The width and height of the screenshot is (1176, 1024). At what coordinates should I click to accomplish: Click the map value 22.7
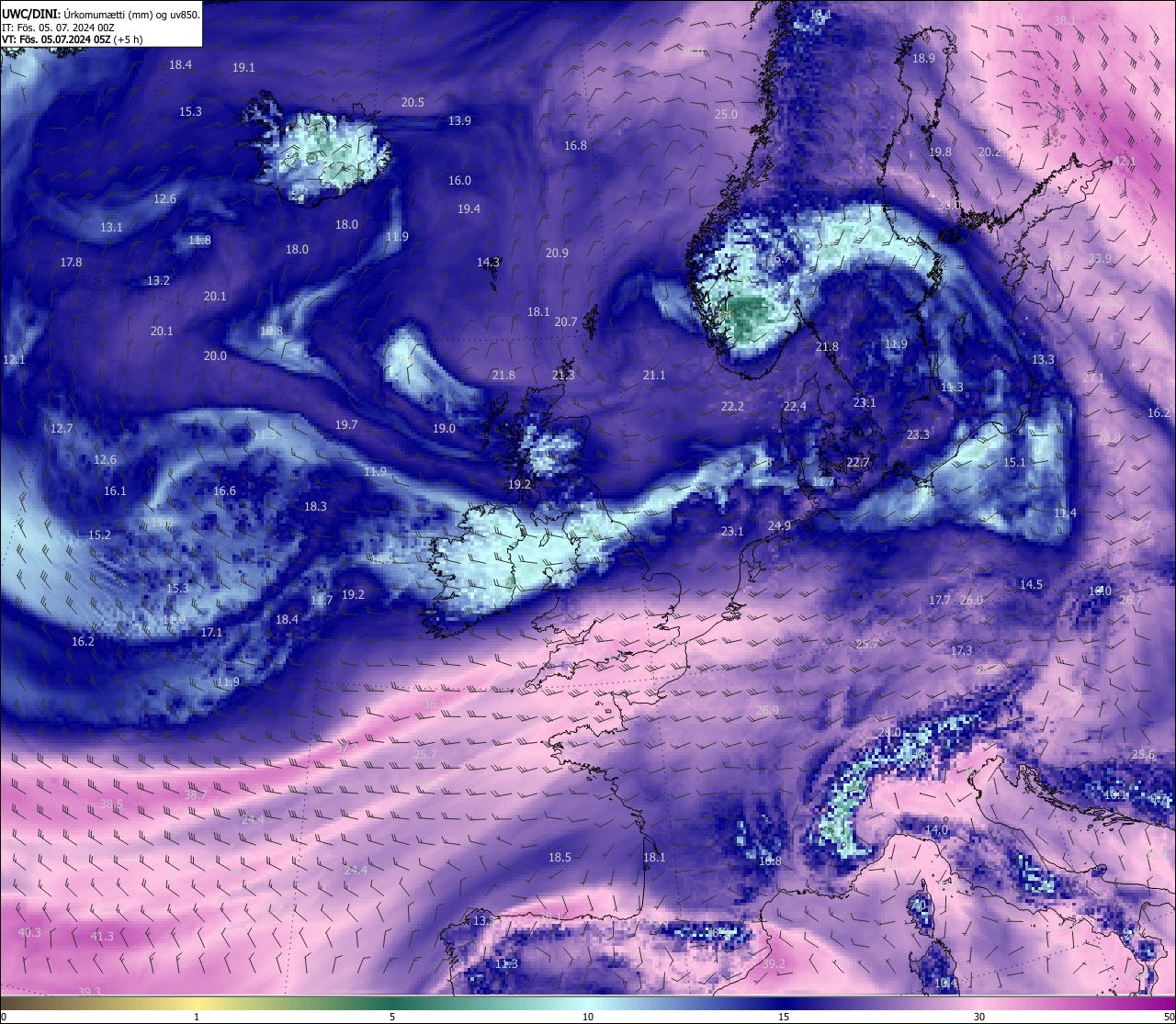coord(858,462)
